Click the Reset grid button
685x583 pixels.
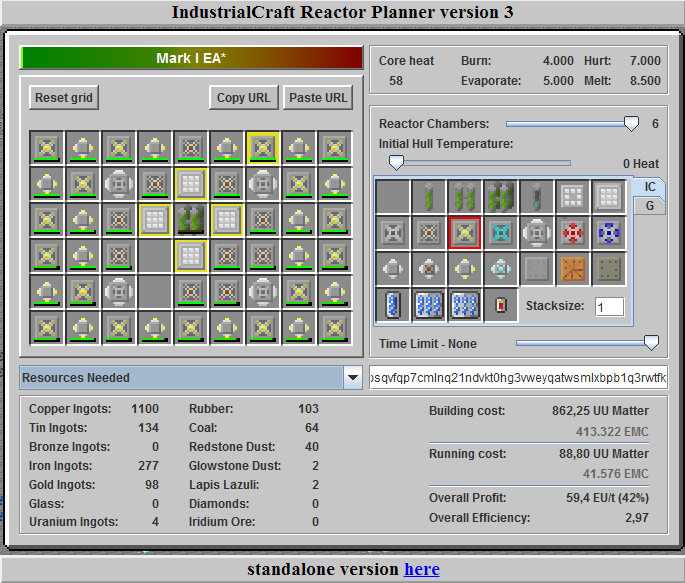click(x=64, y=97)
